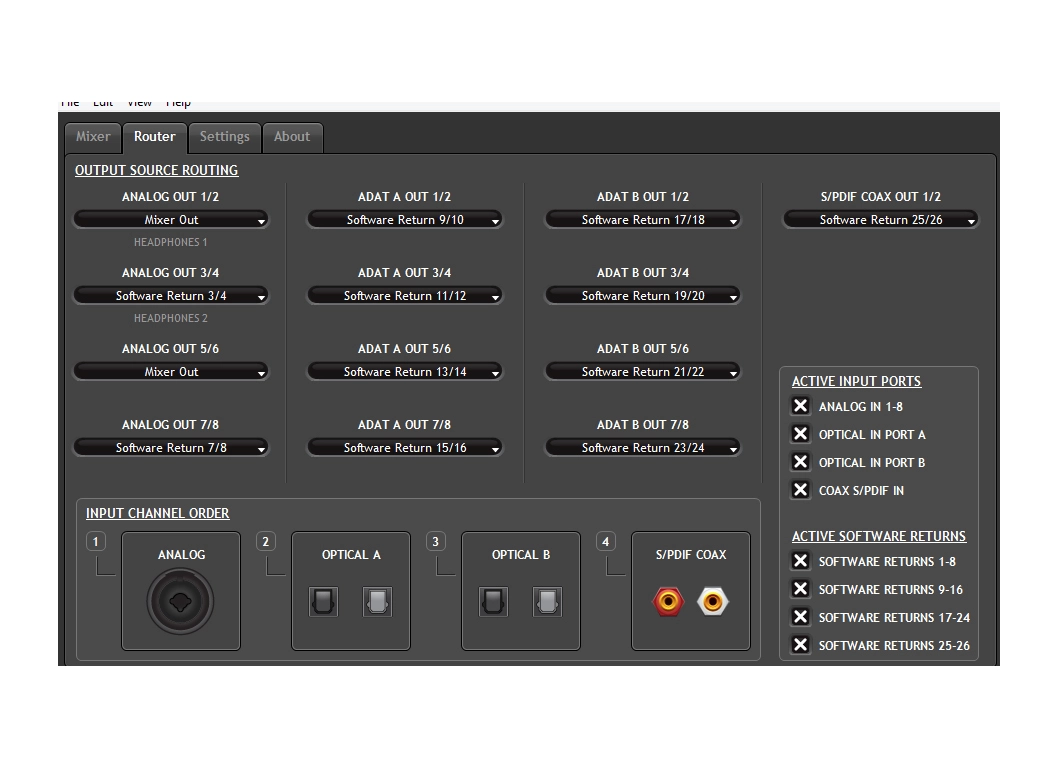Image resolution: width=1056 pixels, height=768 pixels.
Task: Click the Headphones 2 label
Action: pyautogui.click(x=170, y=318)
